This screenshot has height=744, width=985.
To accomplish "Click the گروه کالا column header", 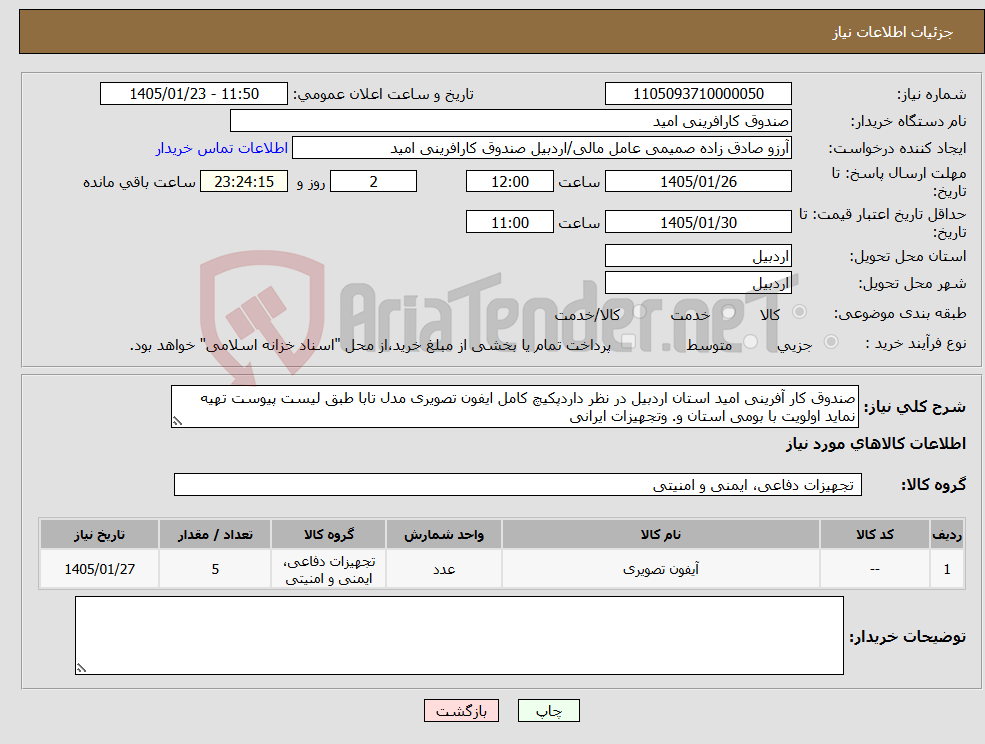I will 329,535.
